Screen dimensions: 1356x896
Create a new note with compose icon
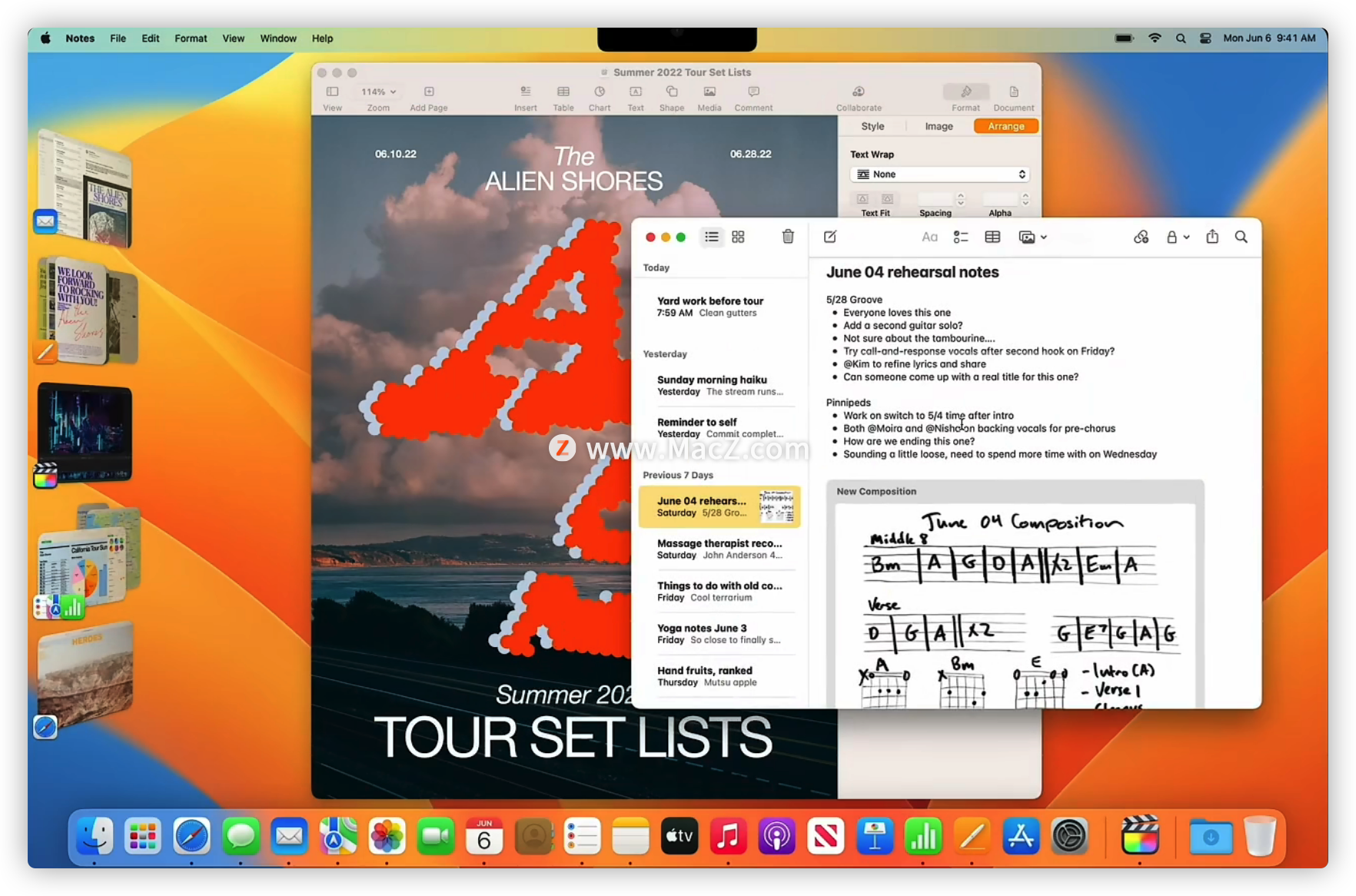830,237
